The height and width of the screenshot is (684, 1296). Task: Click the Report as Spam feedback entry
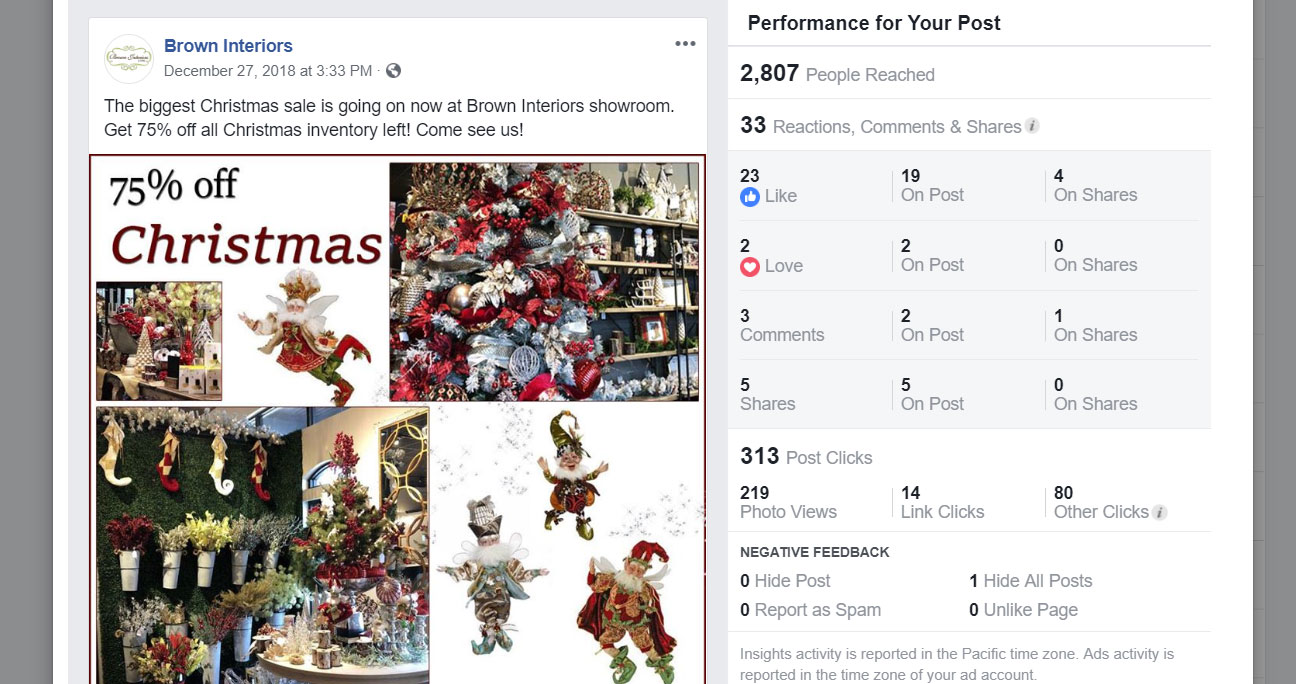(811, 610)
